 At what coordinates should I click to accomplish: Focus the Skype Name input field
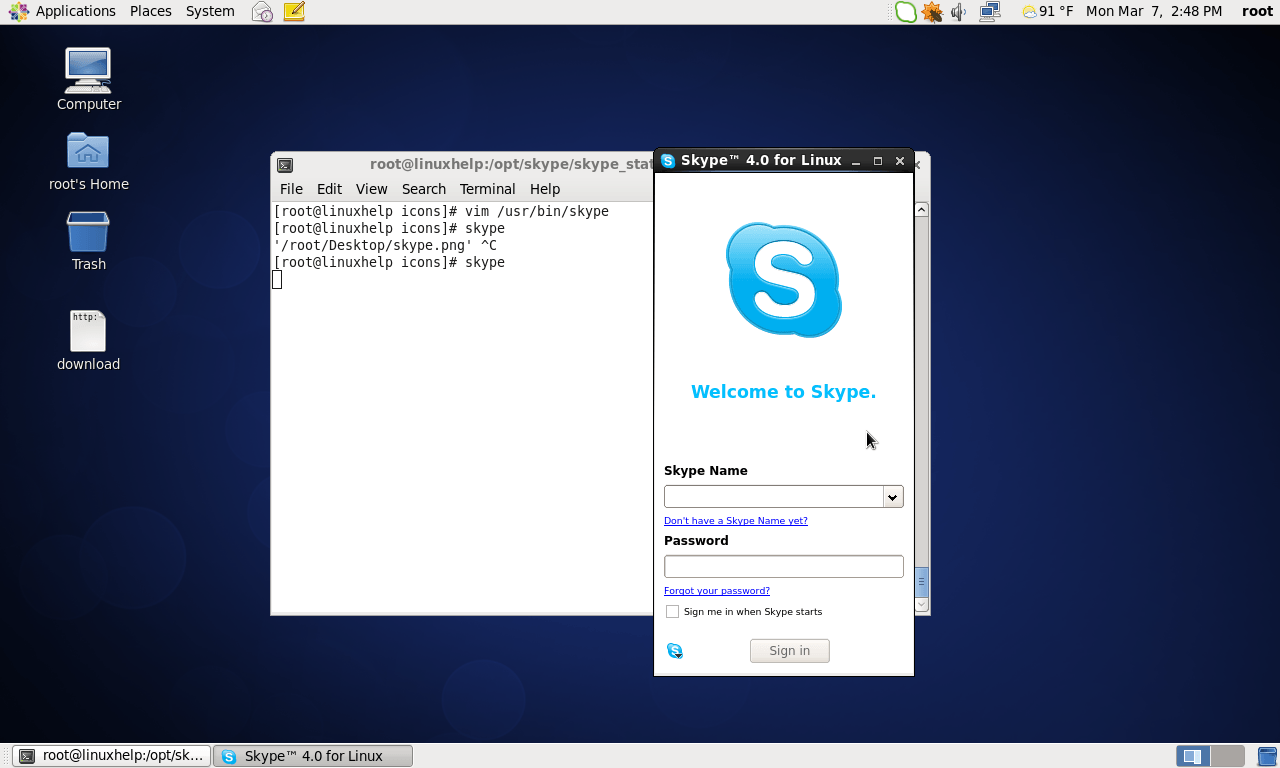774,497
